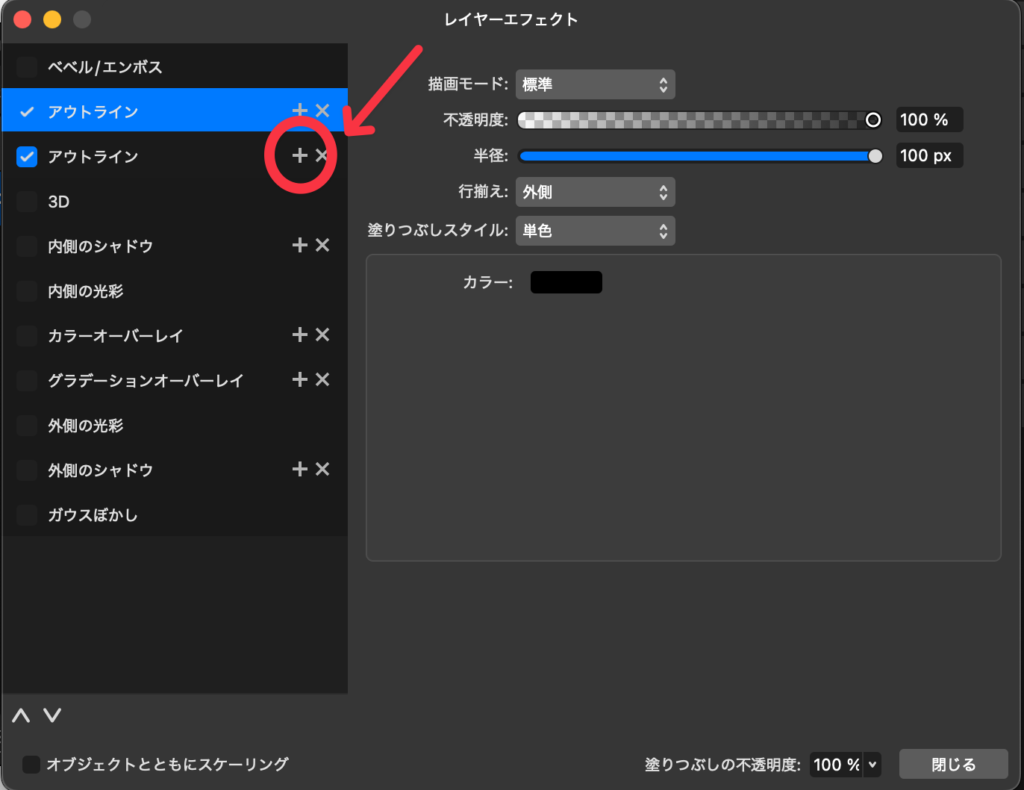
Task: Click the plus icon on selected アウトライン row
Action: tap(300, 111)
